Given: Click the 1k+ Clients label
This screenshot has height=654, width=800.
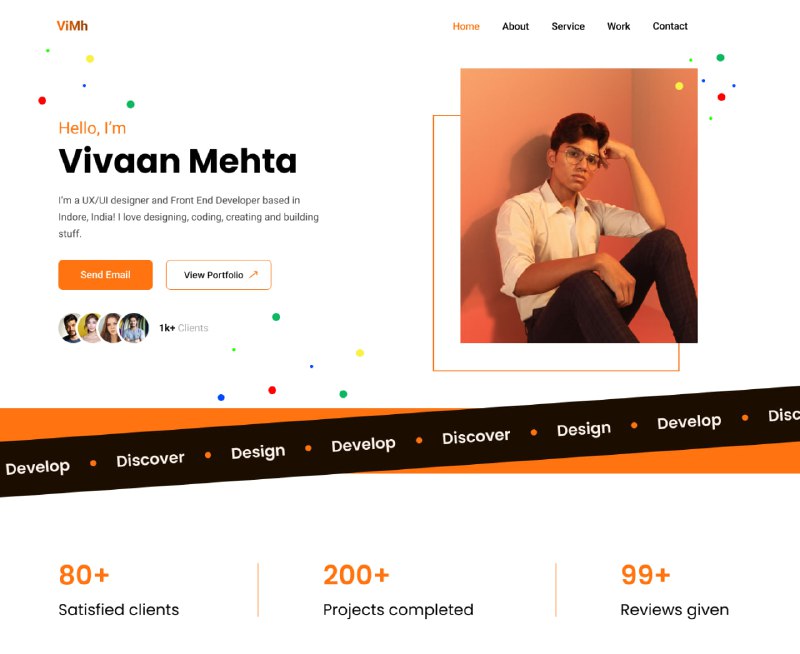Looking at the screenshot, I should pyautogui.click(x=184, y=328).
